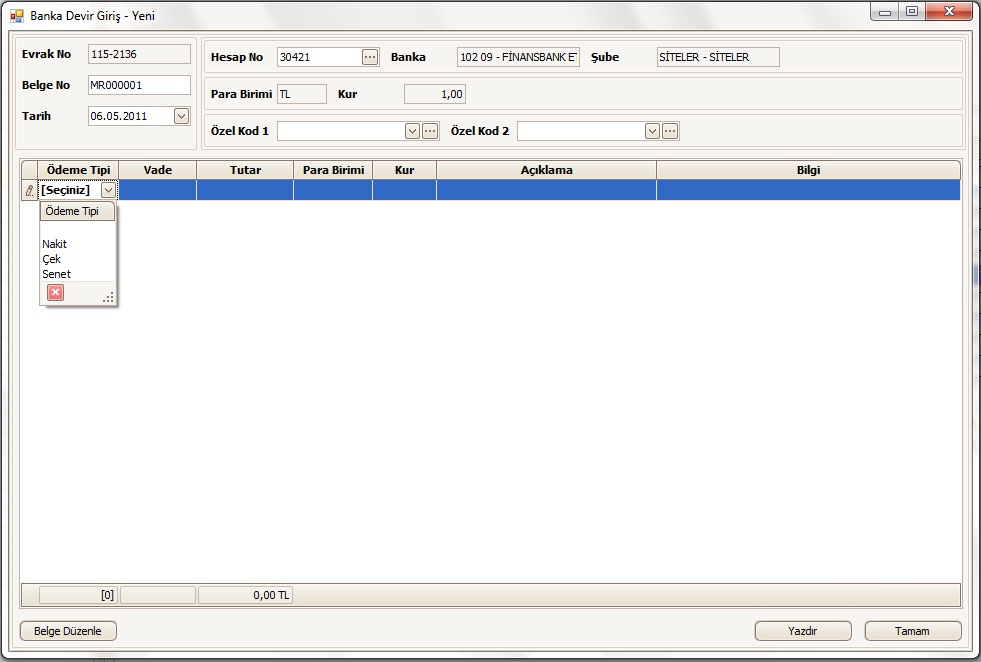This screenshot has height=662, width=981.
Task: Click the Açıklama cell in the selected row
Action: point(547,190)
